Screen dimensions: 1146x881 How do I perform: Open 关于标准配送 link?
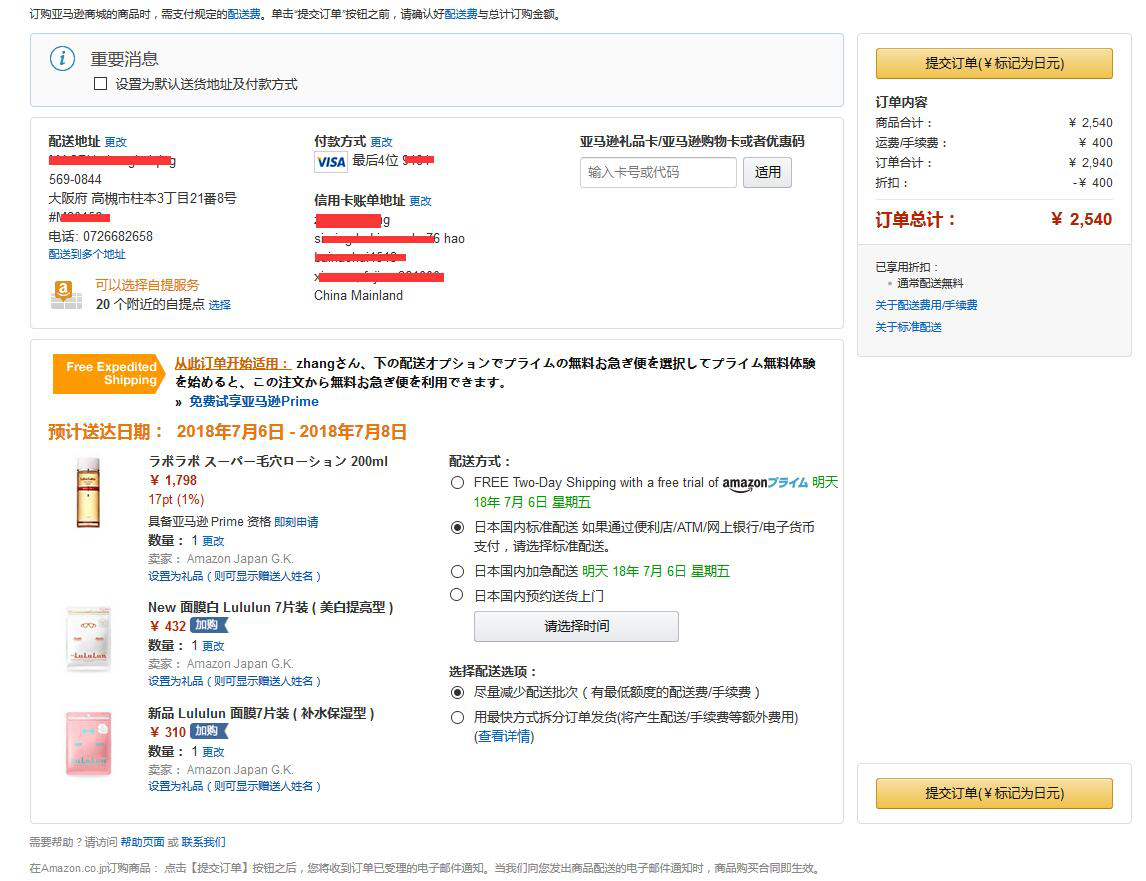pyautogui.click(x=908, y=327)
